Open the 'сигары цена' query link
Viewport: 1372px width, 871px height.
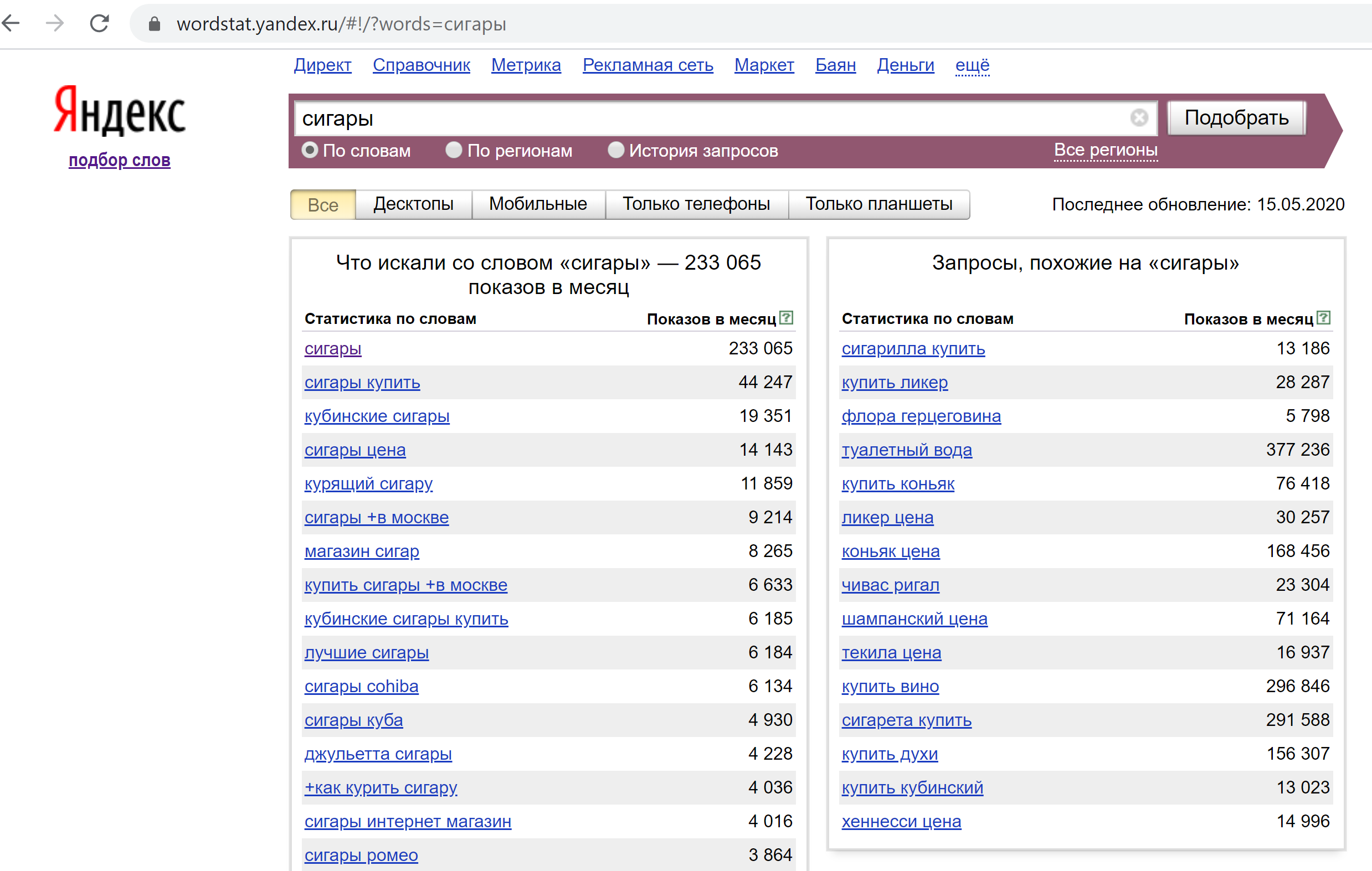(355, 450)
